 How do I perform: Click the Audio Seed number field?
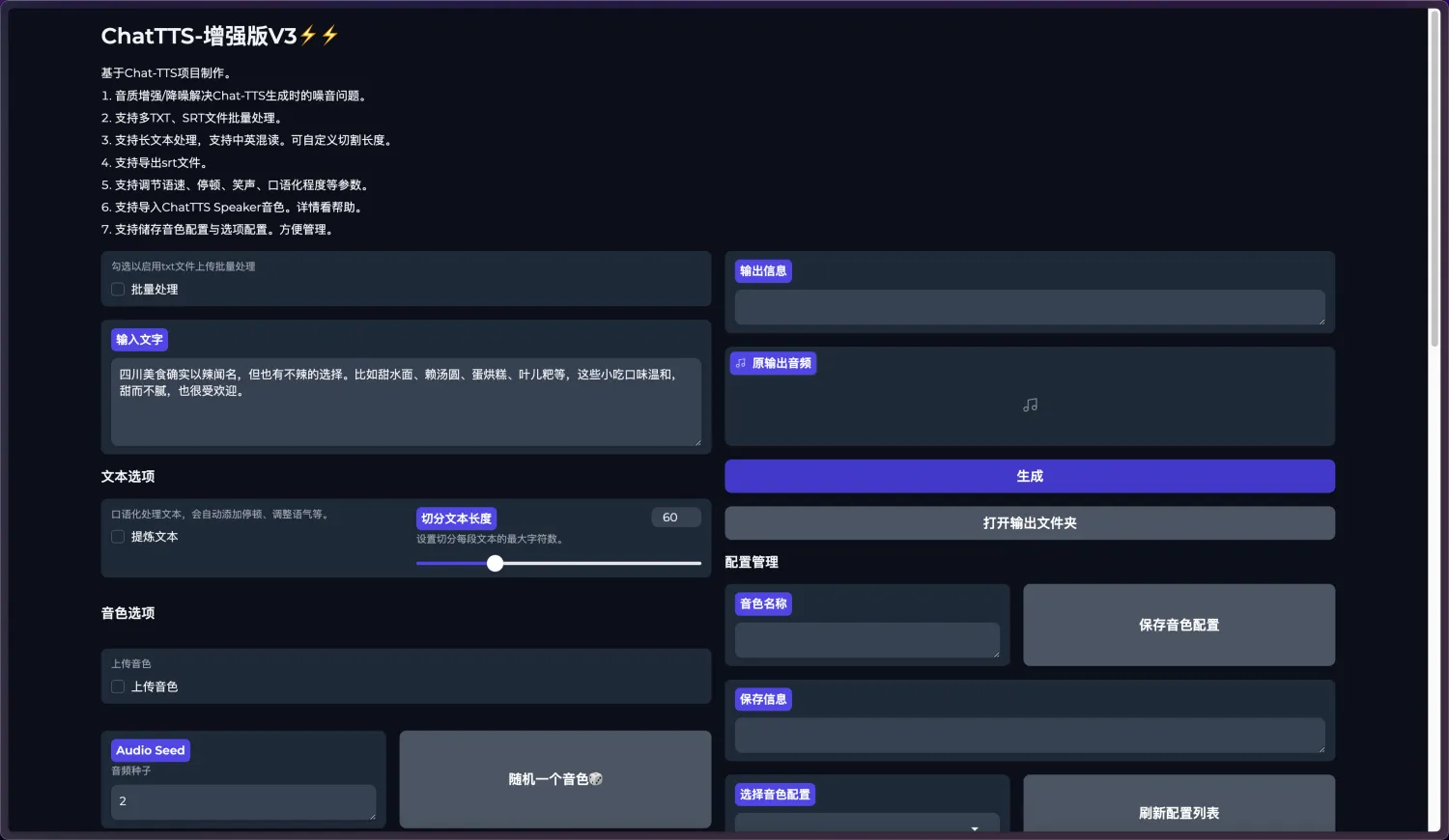pos(243,801)
